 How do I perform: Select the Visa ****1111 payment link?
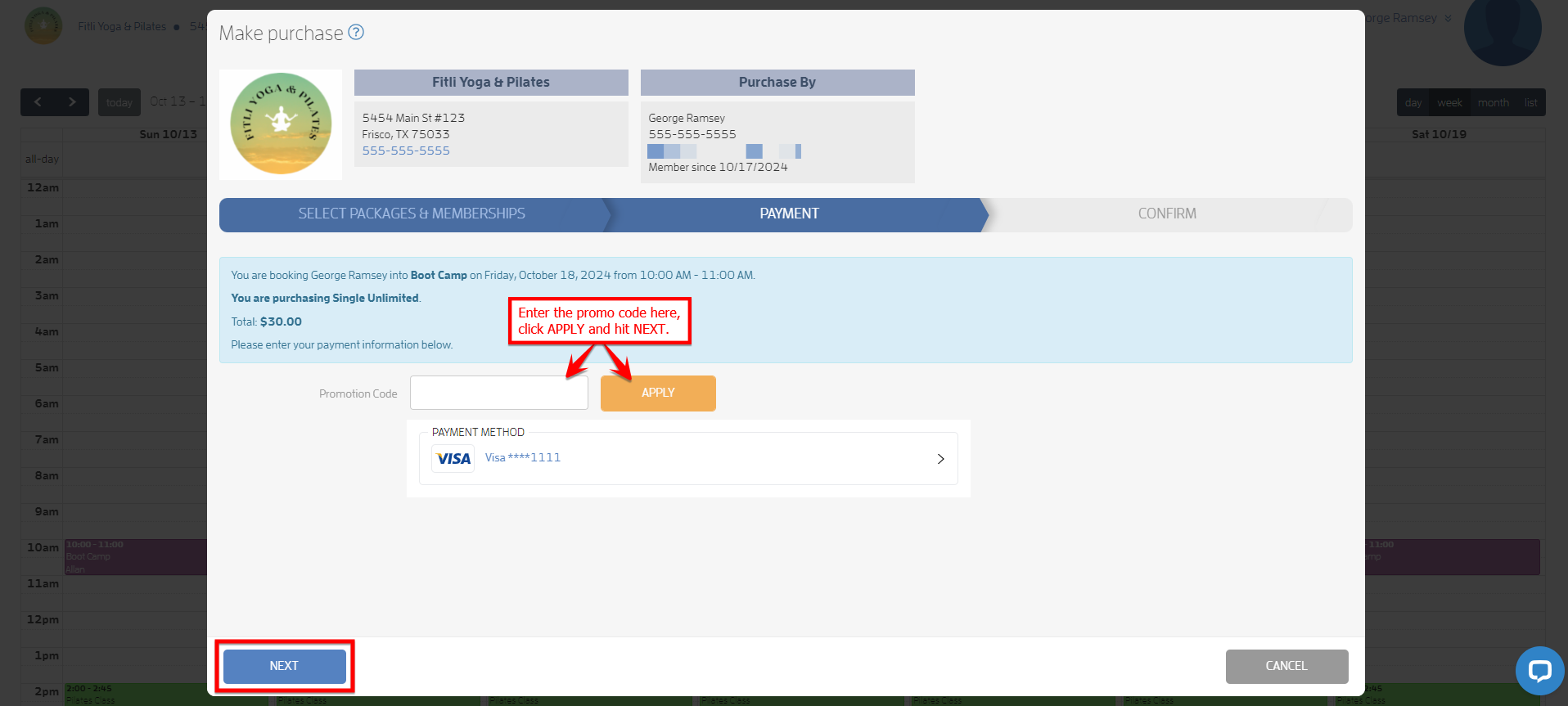523,457
